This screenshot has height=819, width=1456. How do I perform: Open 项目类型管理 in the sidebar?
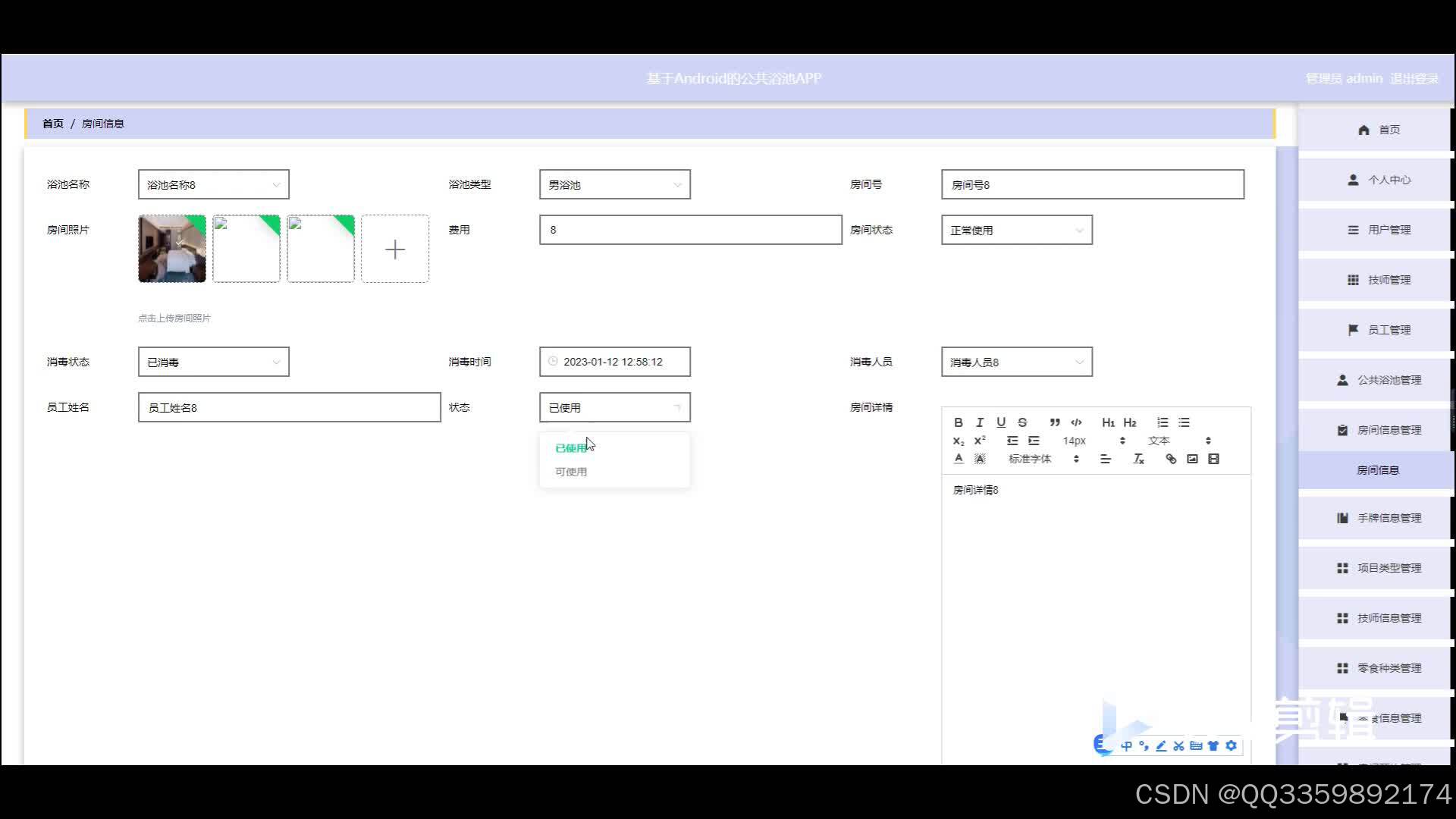pyautogui.click(x=1376, y=568)
